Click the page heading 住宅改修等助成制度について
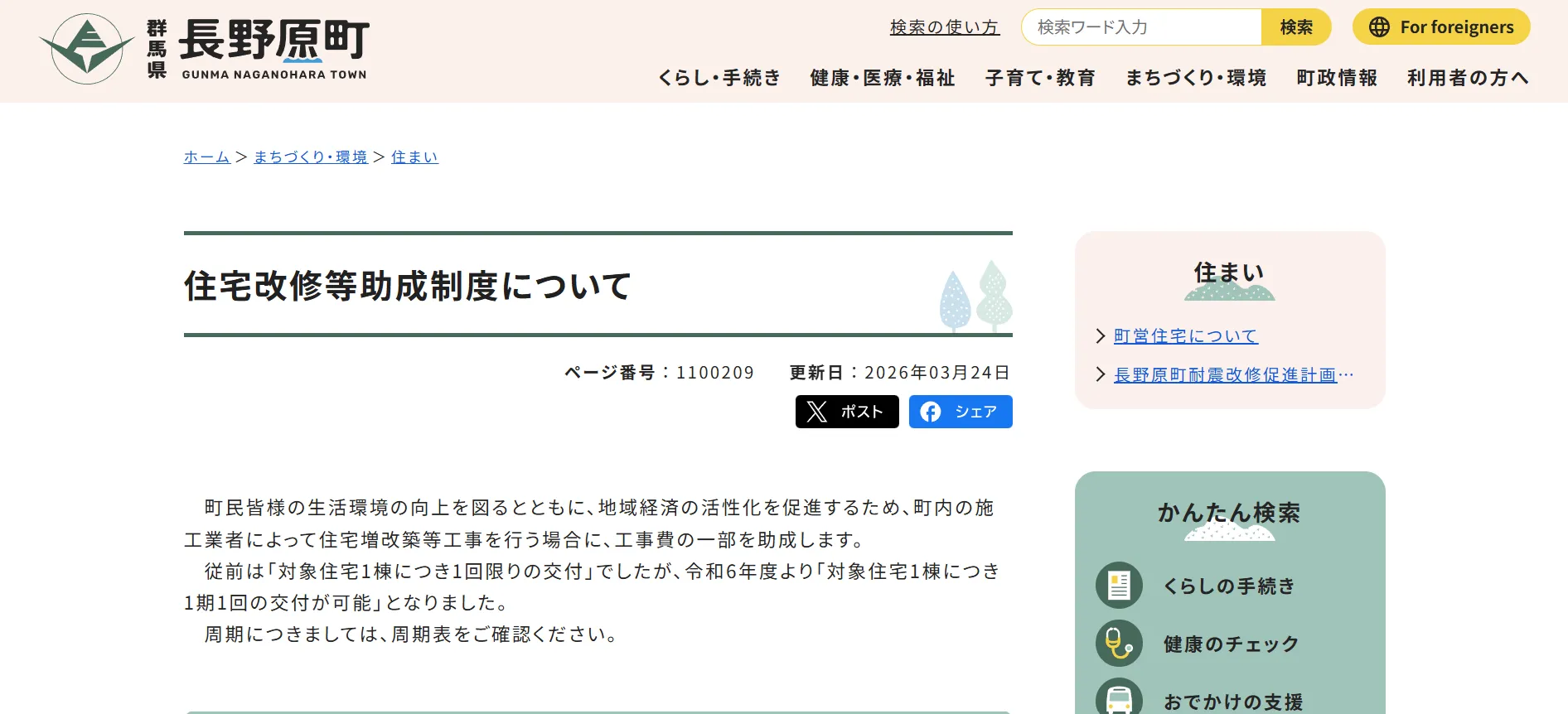Viewport: 1568px width, 714px height. coord(408,286)
